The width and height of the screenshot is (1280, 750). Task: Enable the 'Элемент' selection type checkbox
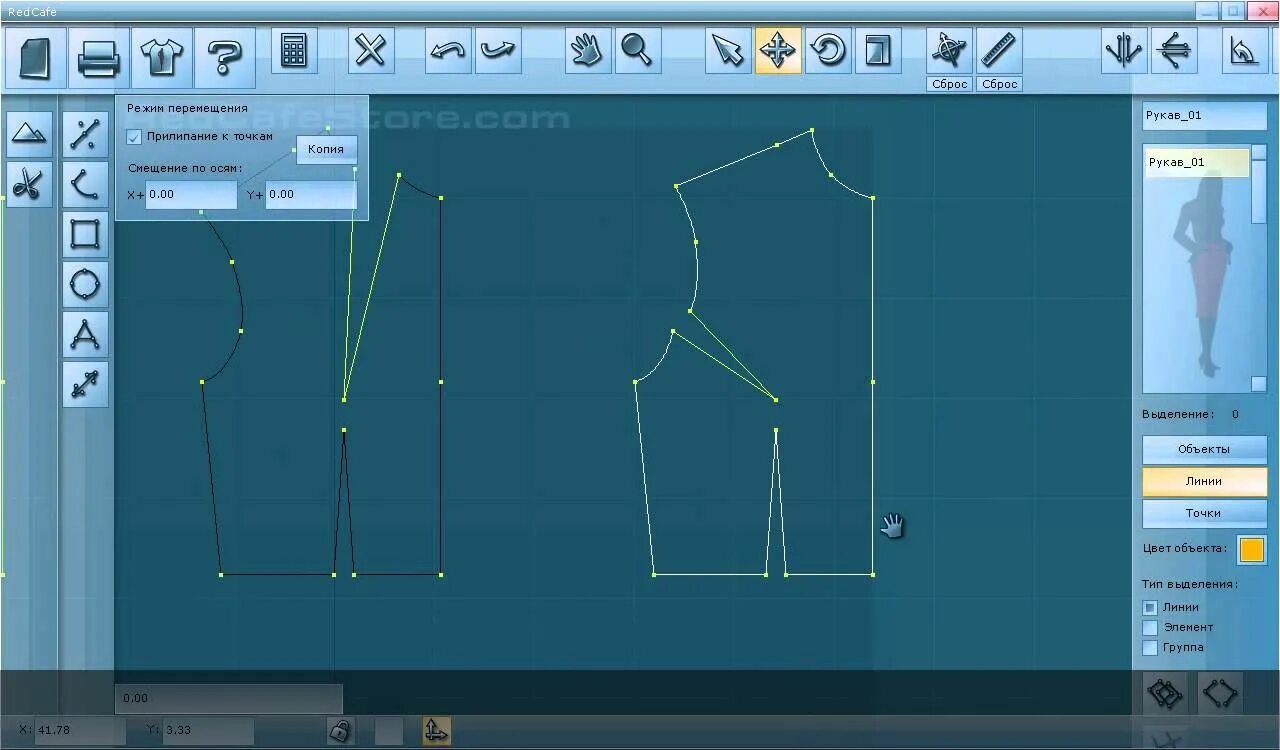[1150, 627]
